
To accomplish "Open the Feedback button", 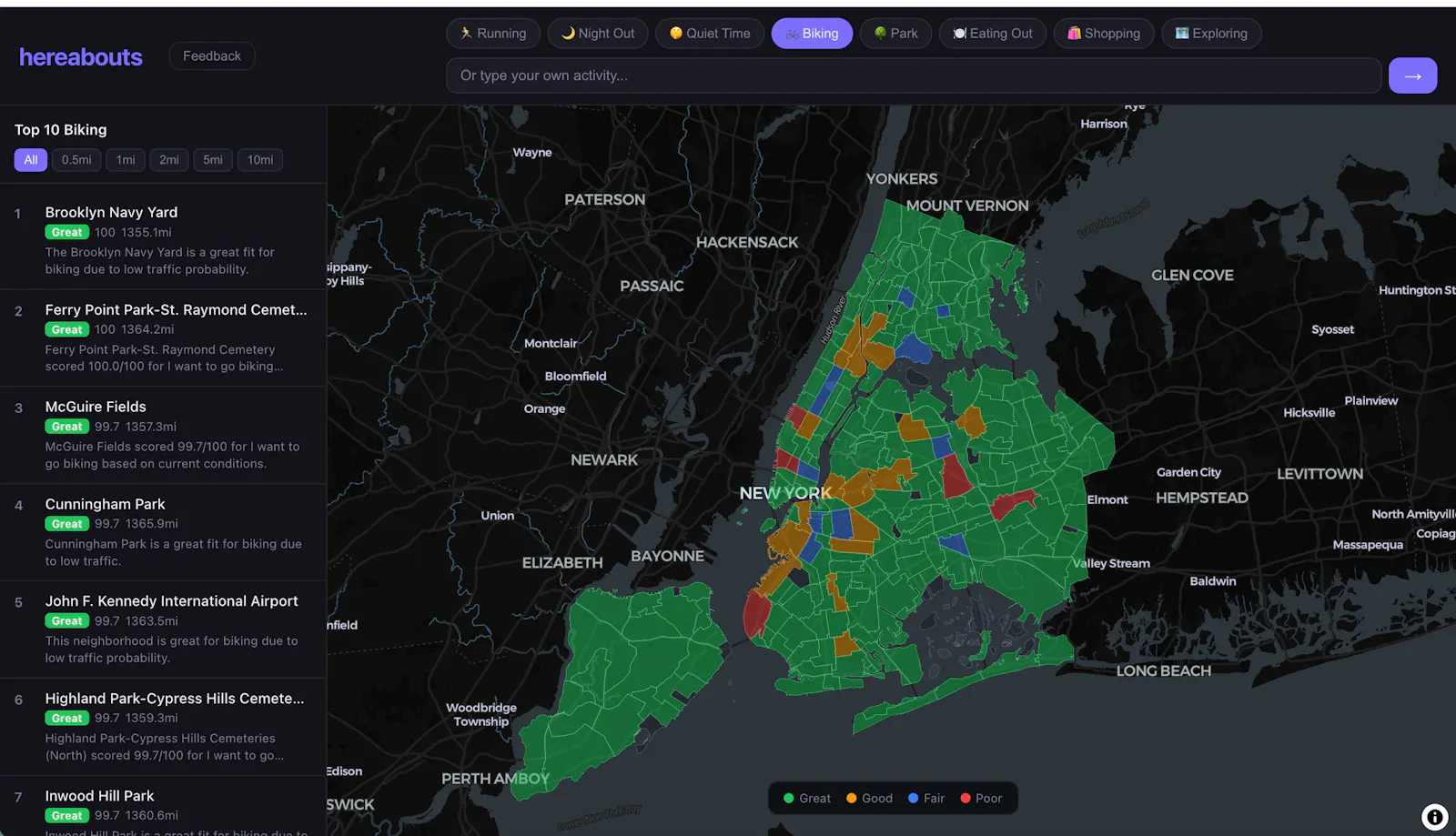I will click(x=212, y=55).
